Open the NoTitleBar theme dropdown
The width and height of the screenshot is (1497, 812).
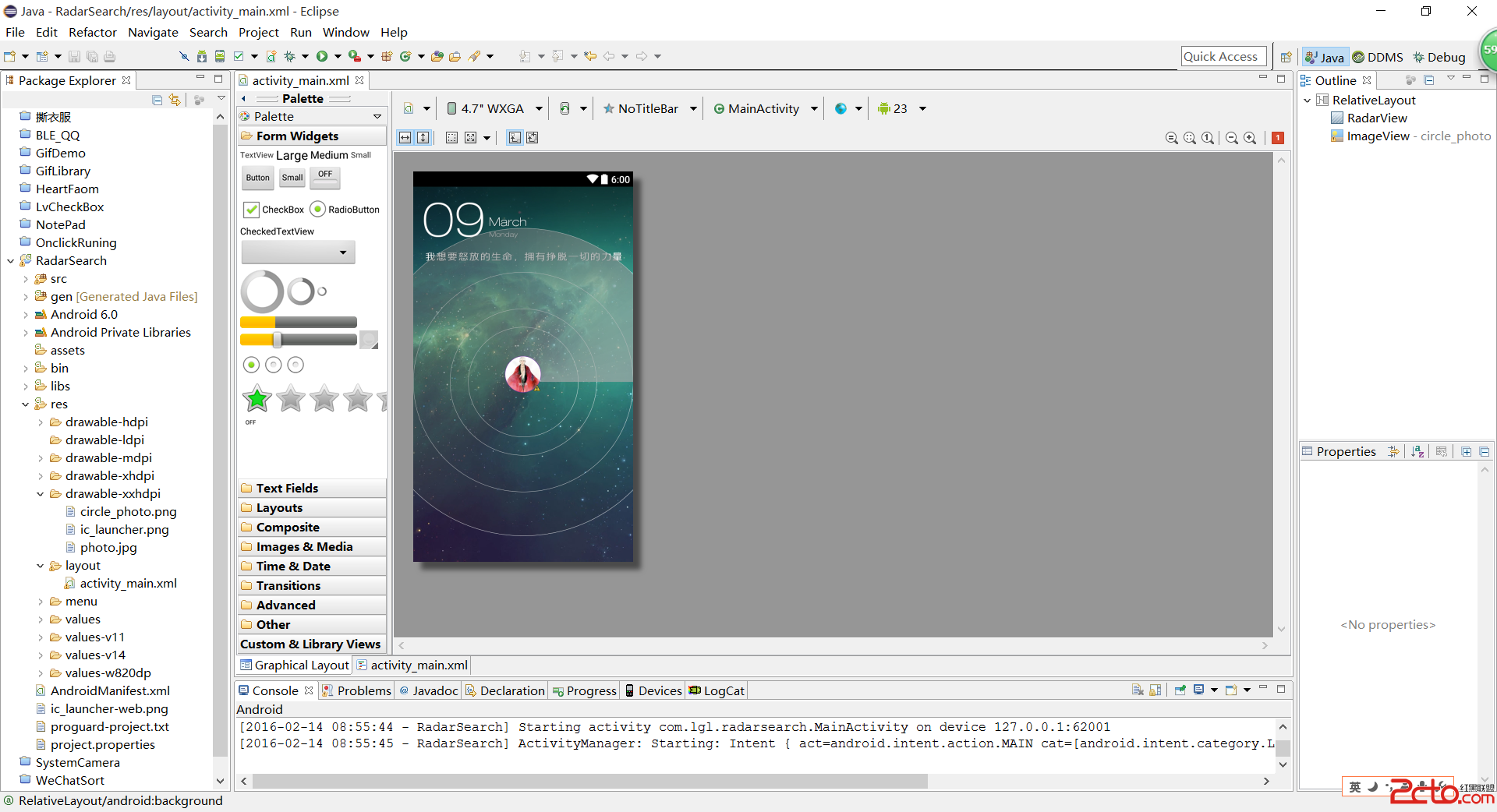pyautogui.click(x=649, y=109)
